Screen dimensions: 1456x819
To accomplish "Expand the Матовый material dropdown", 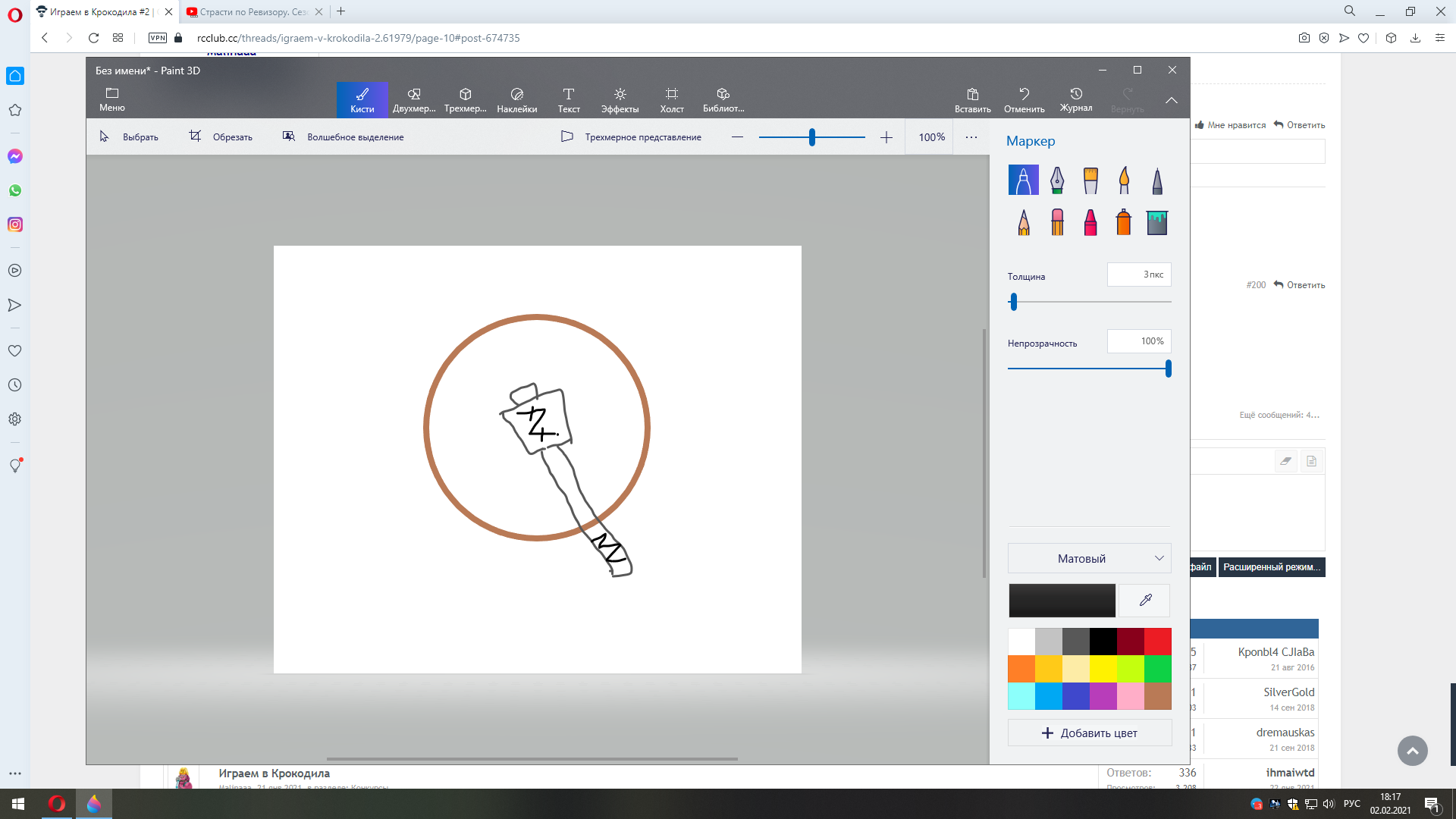I will tap(1090, 559).
